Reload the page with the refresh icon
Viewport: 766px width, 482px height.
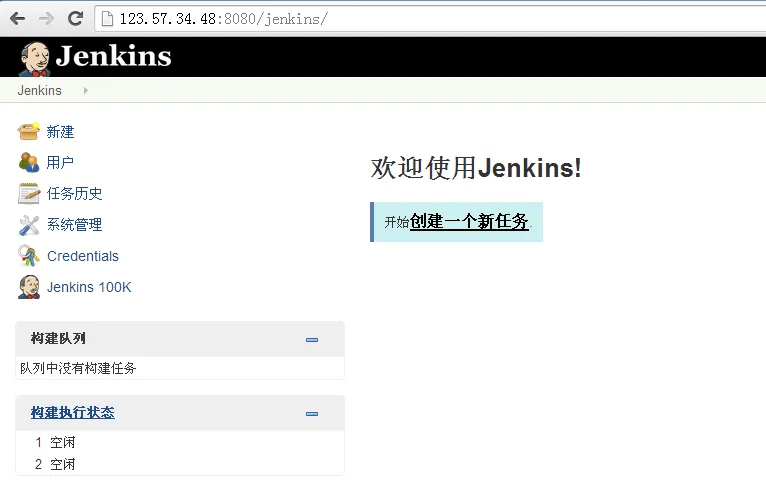pos(75,19)
